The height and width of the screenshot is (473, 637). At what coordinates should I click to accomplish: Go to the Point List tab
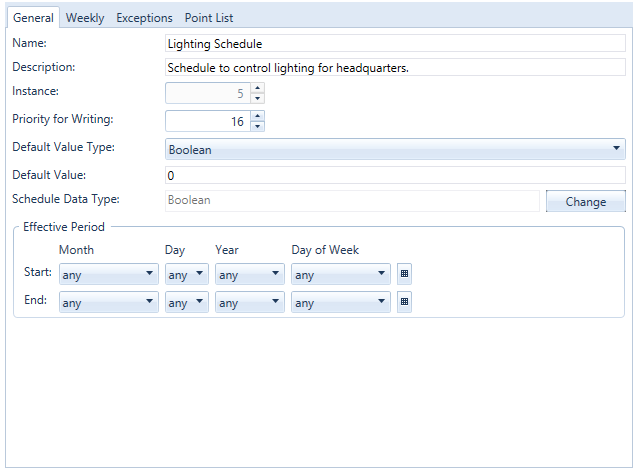209,18
